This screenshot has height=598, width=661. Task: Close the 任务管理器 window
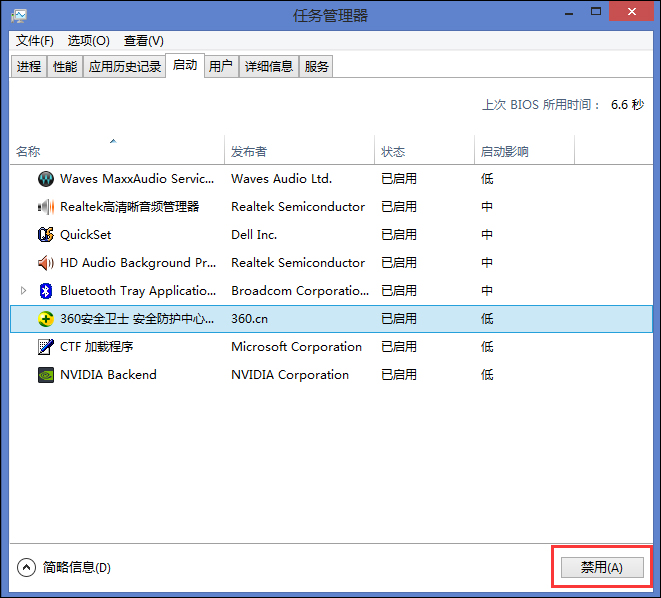click(x=631, y=12)
